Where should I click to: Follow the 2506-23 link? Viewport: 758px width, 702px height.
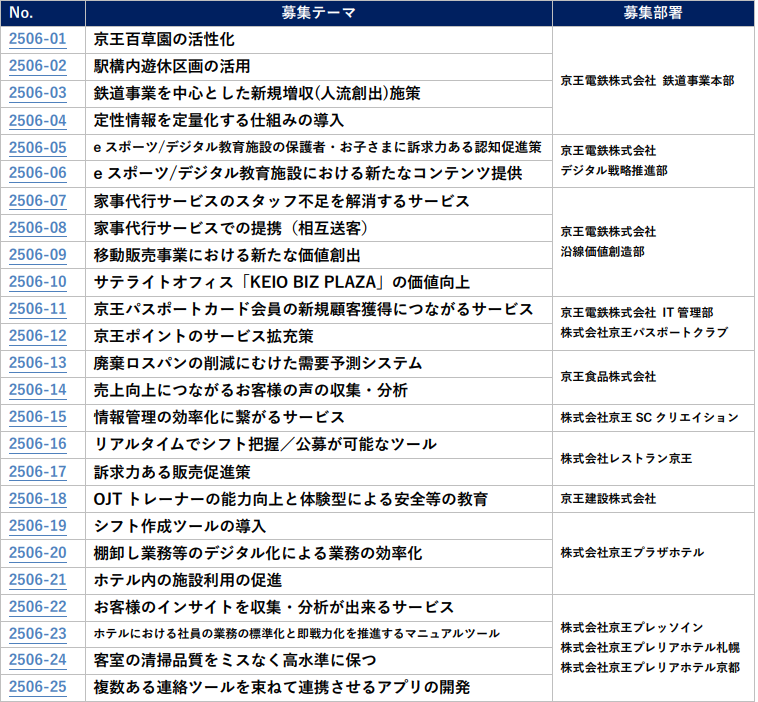(x=37, y=633)
